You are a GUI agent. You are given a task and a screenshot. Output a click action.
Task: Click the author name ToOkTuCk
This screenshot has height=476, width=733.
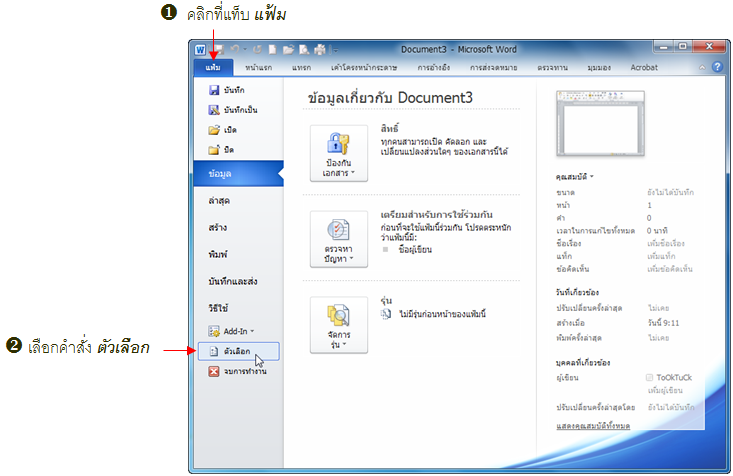[x=674, y=377]
